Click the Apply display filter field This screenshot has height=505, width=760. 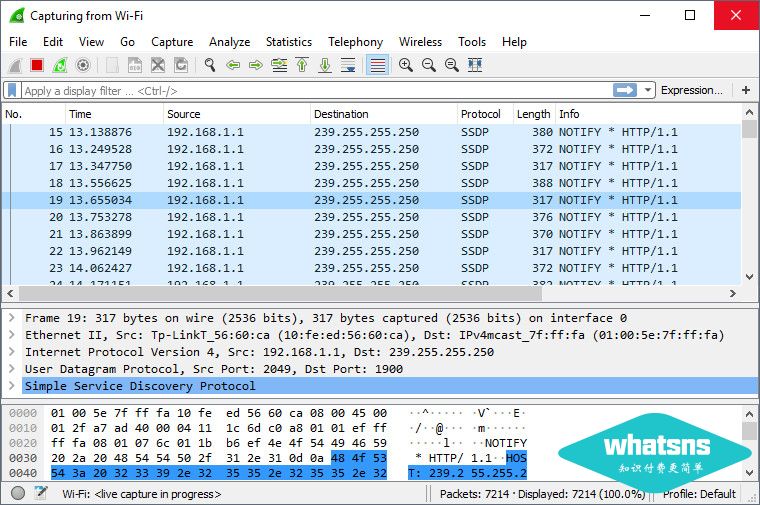point(310,90)
